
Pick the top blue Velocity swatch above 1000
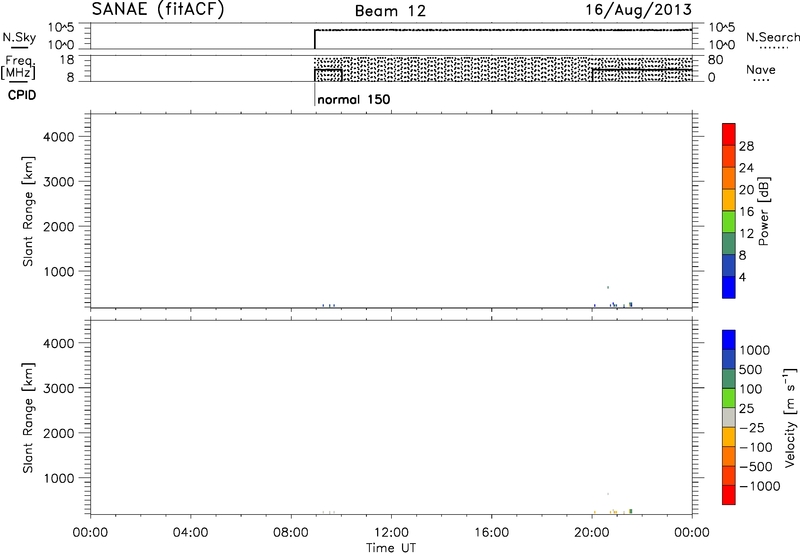[x=729, y=340]
